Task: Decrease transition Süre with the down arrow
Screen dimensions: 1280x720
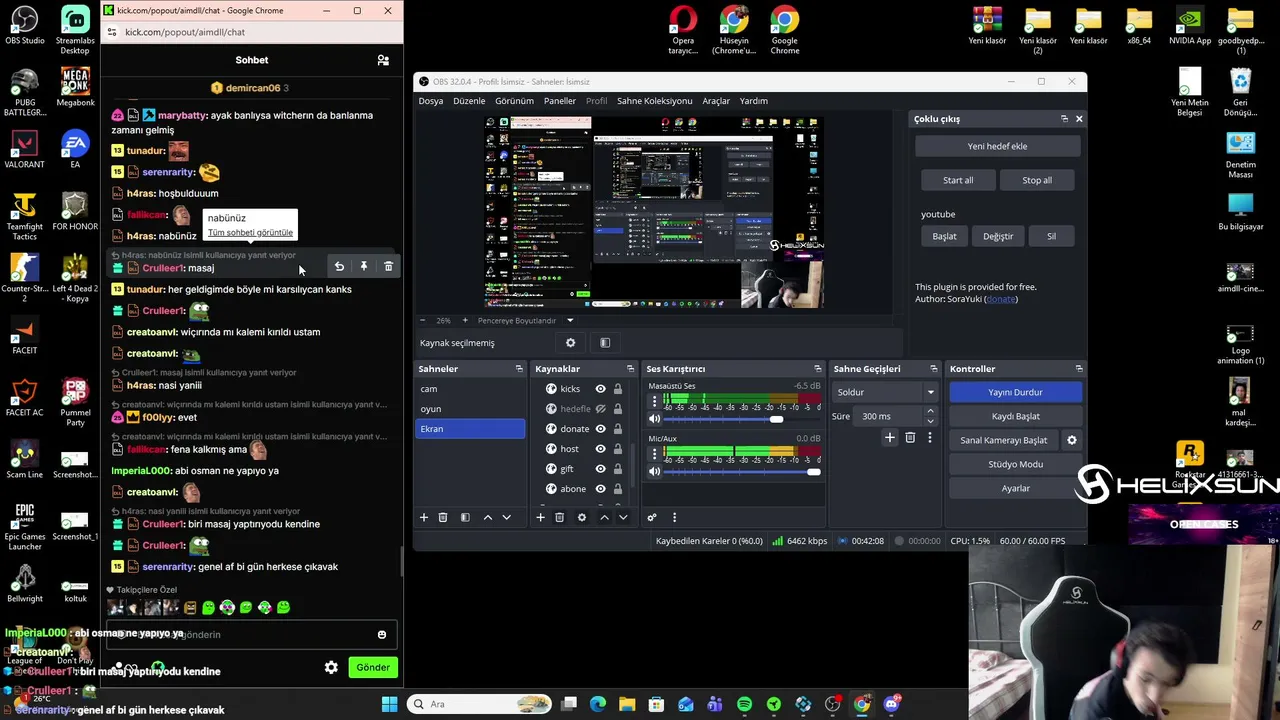Action: pos(930,421)
